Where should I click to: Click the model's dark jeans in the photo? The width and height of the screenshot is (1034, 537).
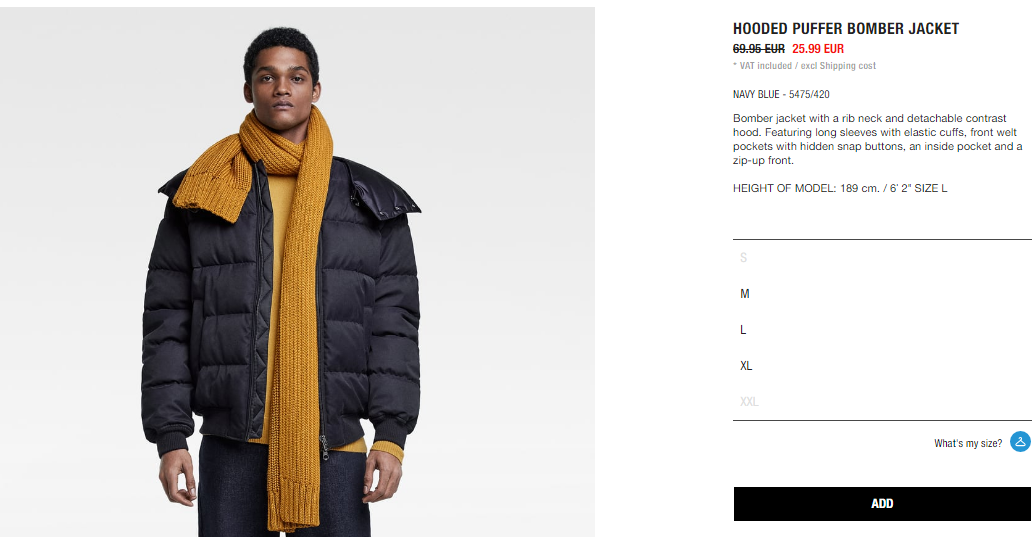tap(284, 488)
